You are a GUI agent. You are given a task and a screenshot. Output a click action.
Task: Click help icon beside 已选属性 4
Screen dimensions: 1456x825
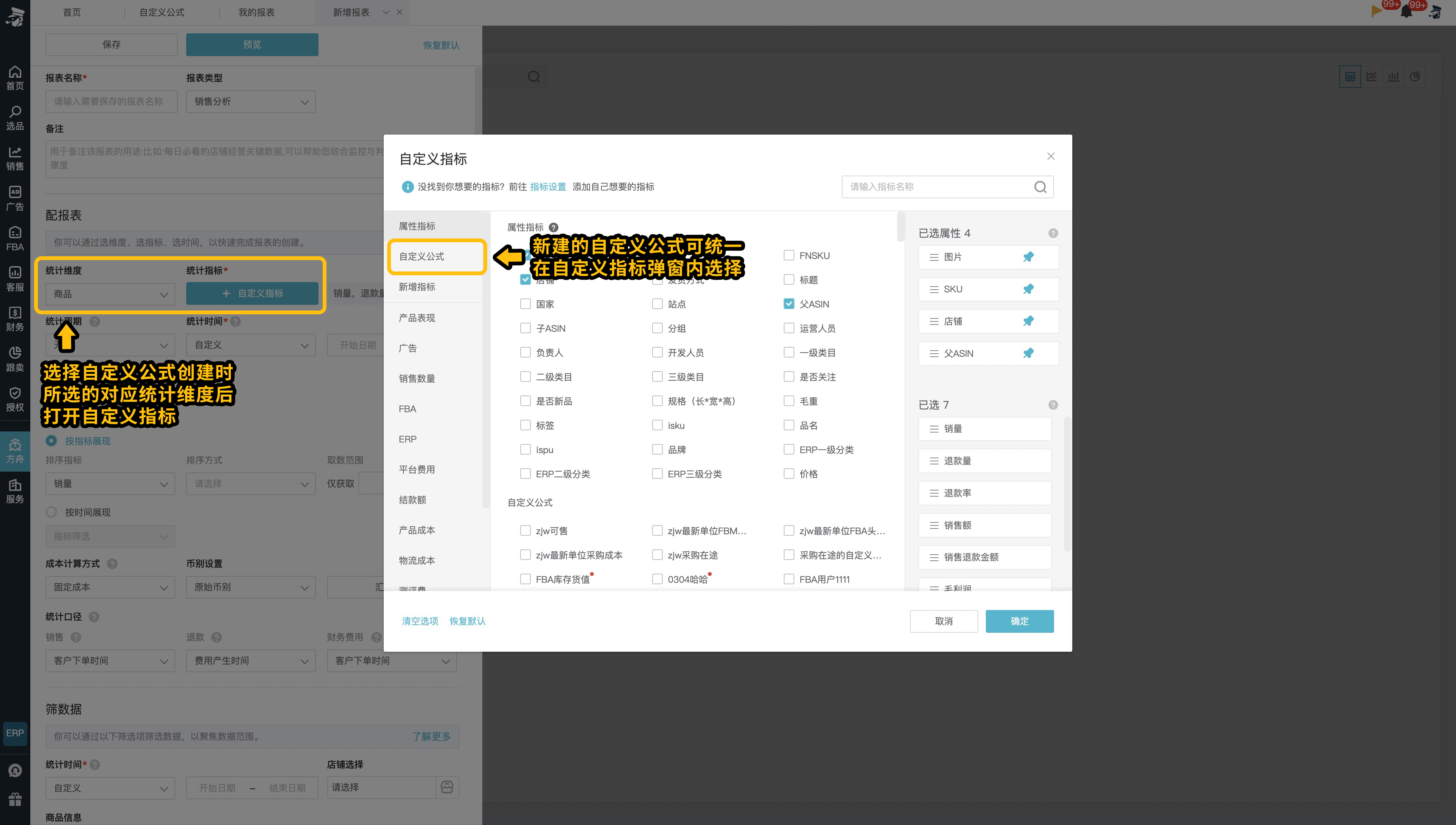(x=1053, y=234)
